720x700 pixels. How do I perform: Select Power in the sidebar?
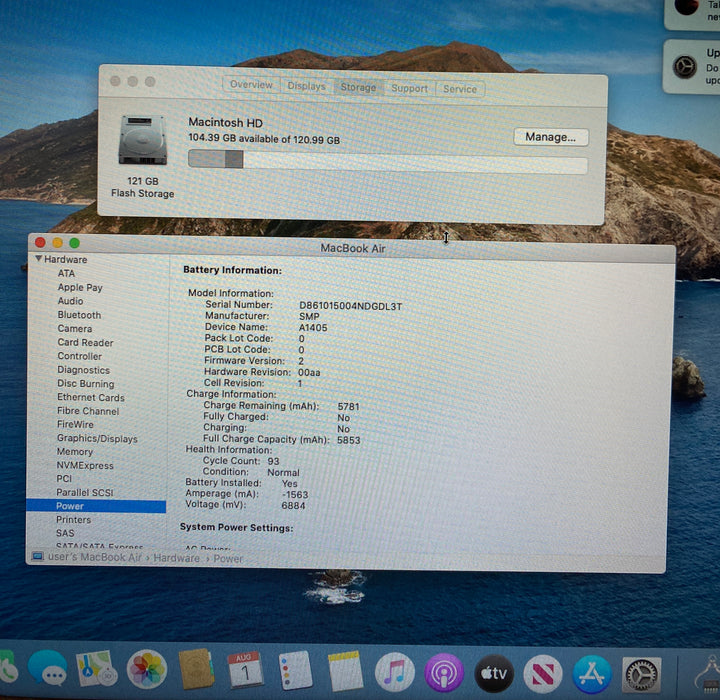point(96,506)
